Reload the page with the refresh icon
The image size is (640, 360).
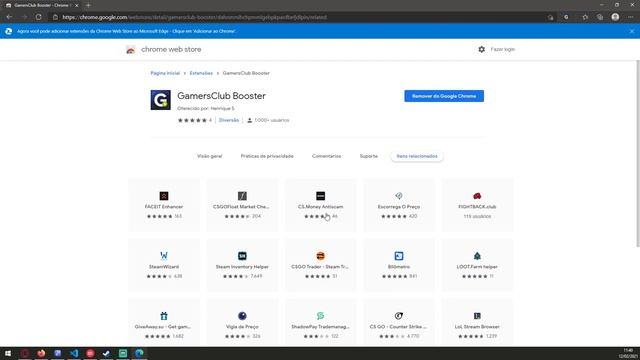[38, 17]
